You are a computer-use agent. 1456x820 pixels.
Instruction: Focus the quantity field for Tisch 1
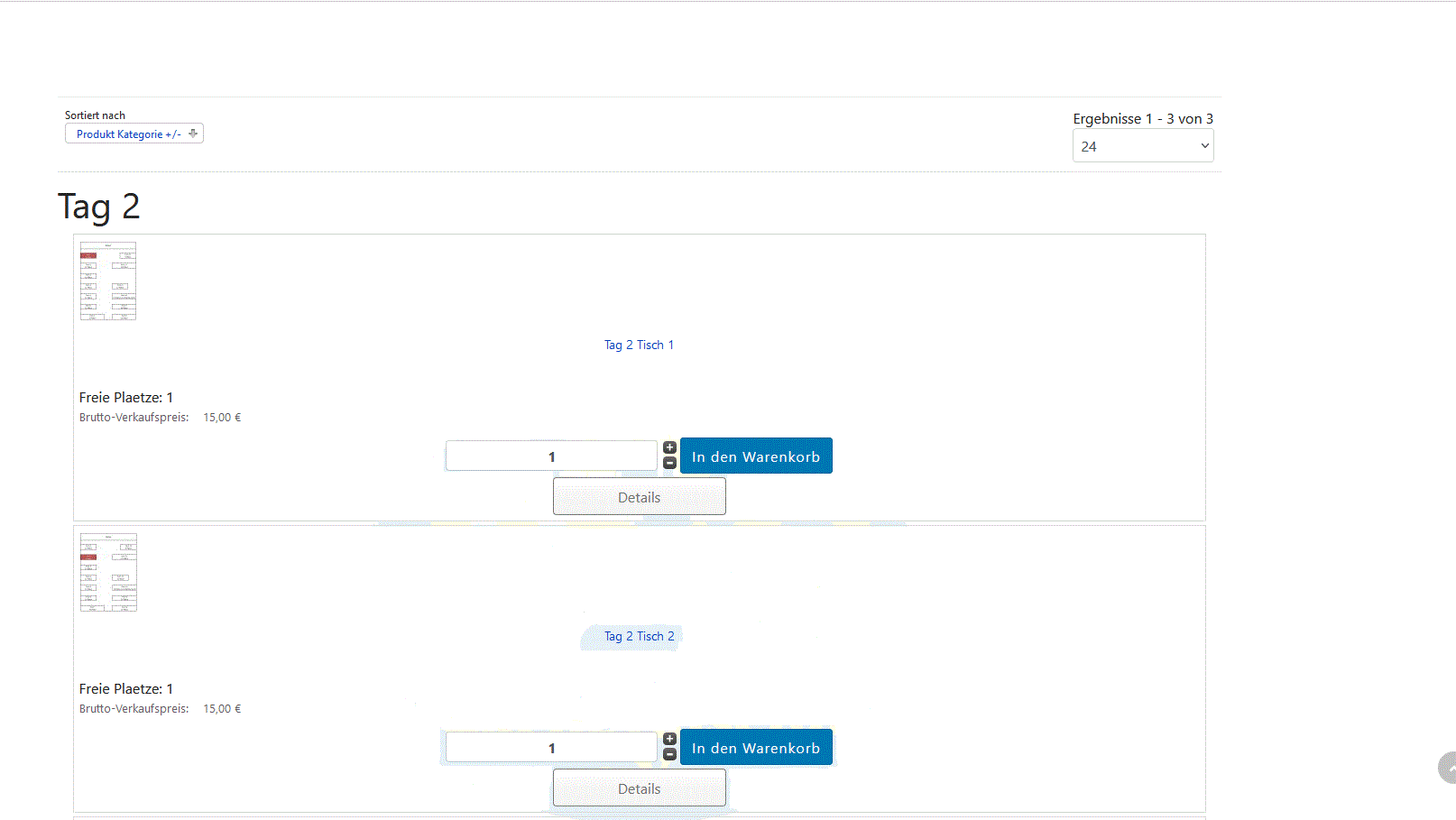click(551, 456)
